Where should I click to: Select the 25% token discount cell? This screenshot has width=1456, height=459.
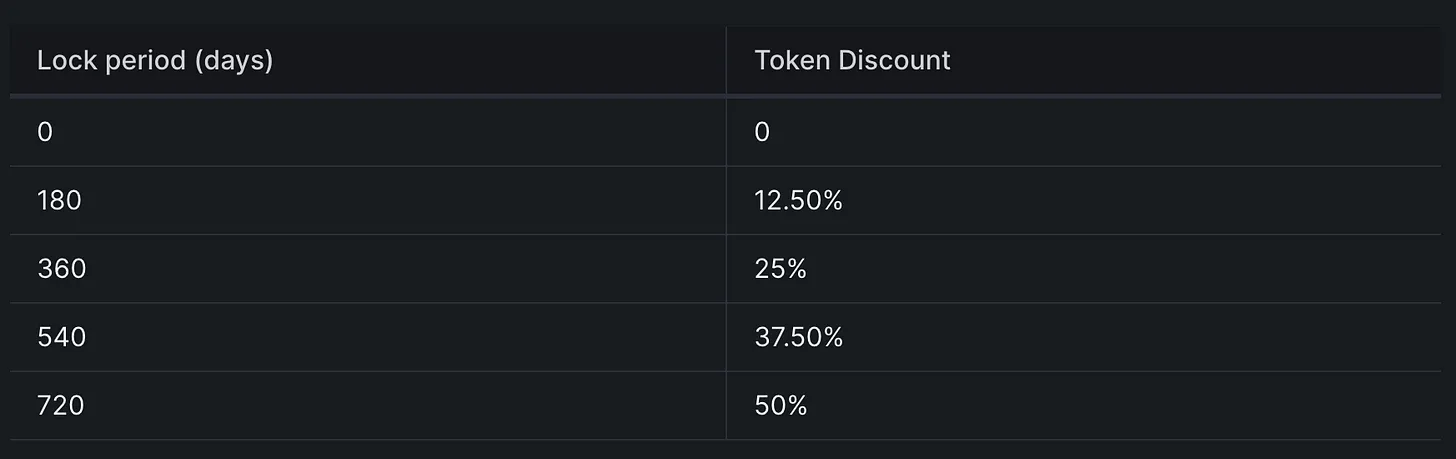point(780,269)
